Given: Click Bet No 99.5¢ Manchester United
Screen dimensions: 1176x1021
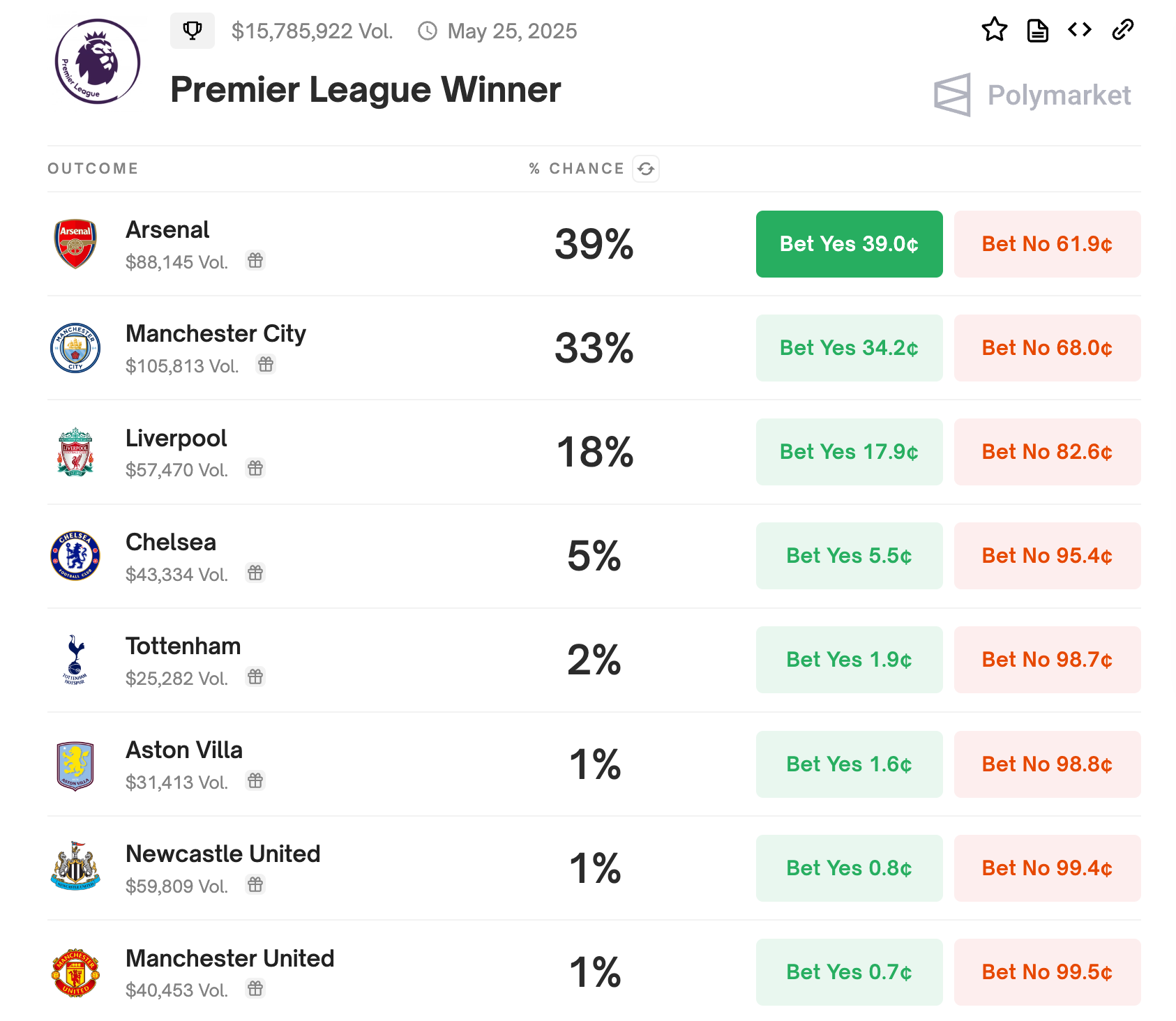Looking at the screenshot, I should [x=1047, y=972].
